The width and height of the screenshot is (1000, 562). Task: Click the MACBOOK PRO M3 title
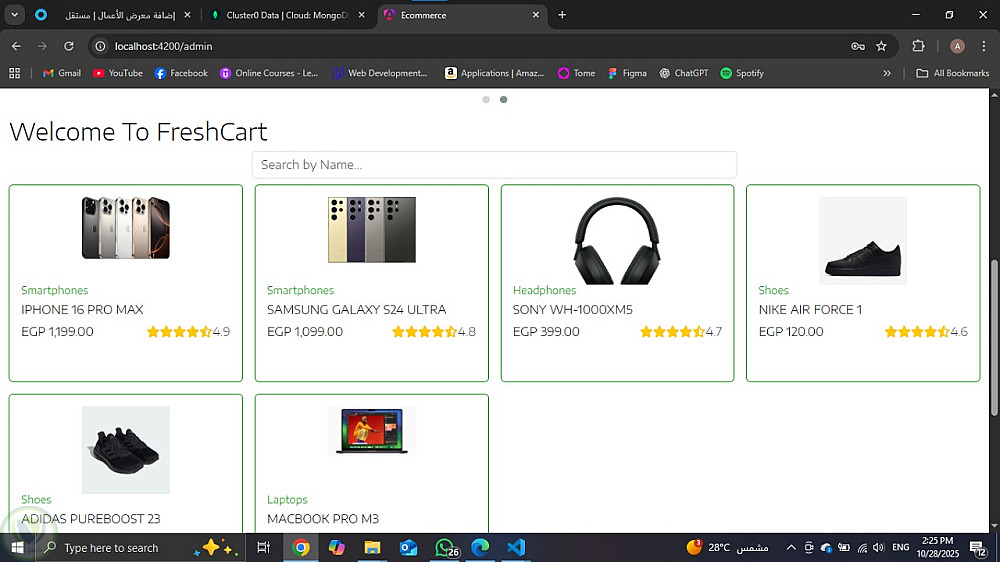tap(323, 519)
